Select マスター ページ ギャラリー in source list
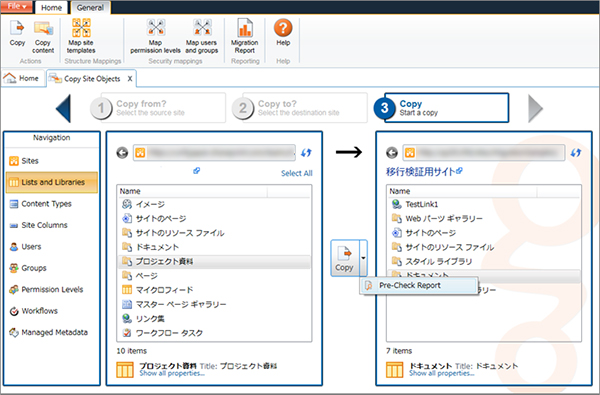Screen dimensions: 600x395 click(x=214, y=304)
